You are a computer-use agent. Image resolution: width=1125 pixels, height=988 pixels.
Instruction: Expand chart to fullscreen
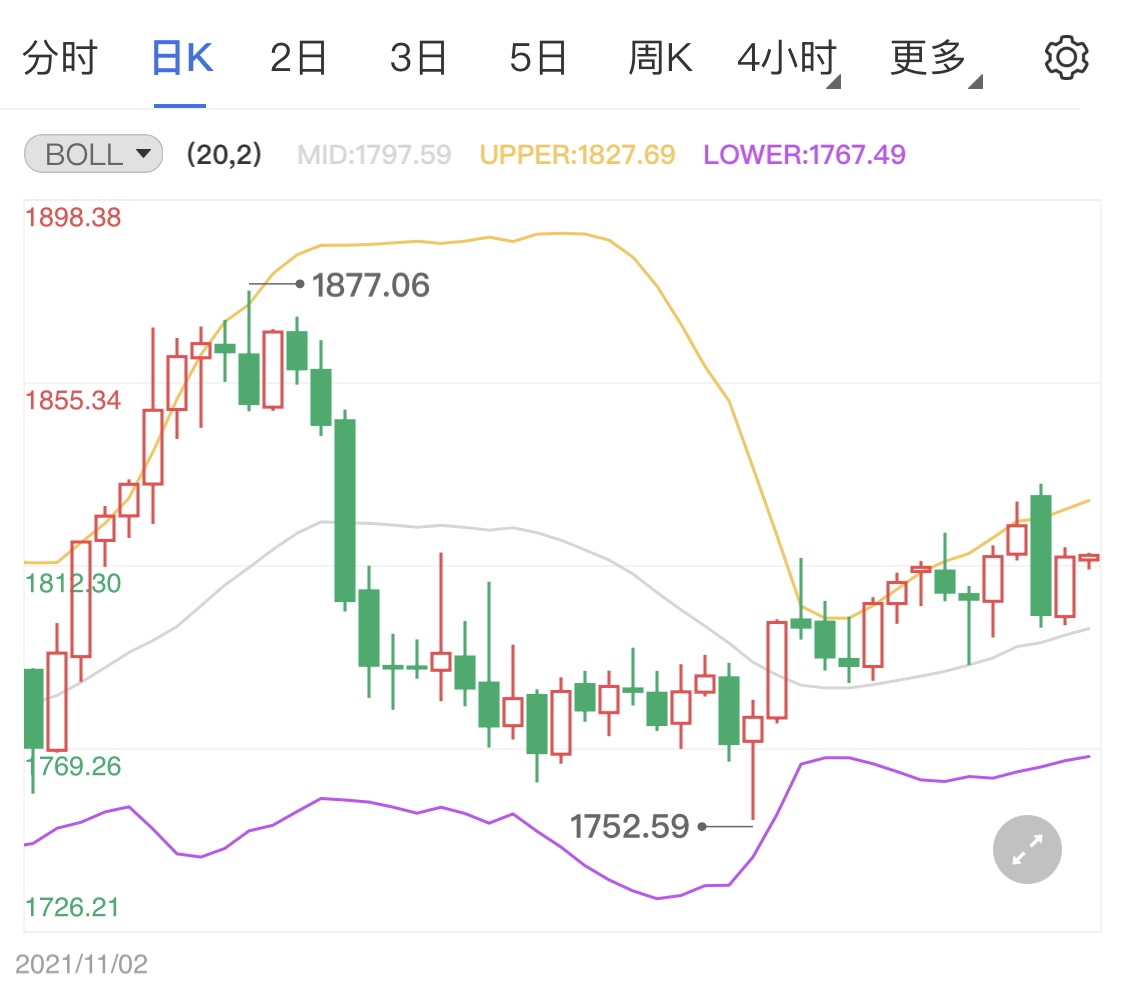click(x=1027, y=850)
